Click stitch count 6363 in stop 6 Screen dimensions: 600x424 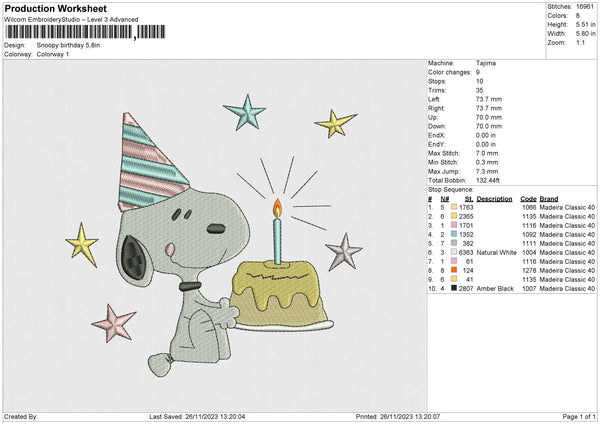pyautogui.click(x=466, y=253)
